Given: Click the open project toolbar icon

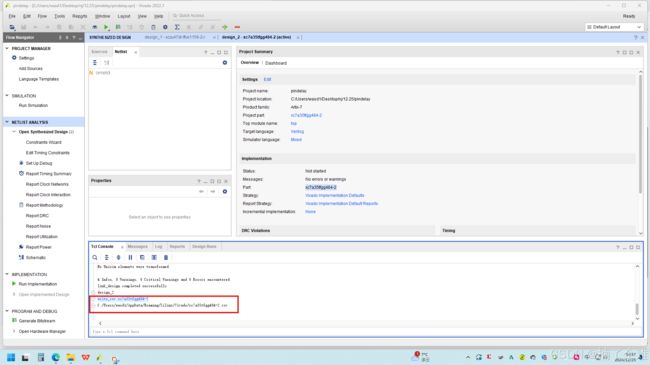Looking at the screenshot, I should click(x=12, y=27).
